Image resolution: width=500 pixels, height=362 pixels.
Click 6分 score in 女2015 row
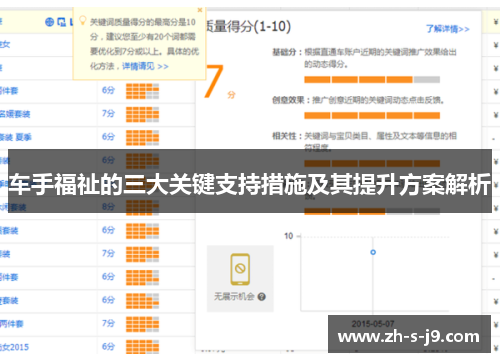point(108,347)
